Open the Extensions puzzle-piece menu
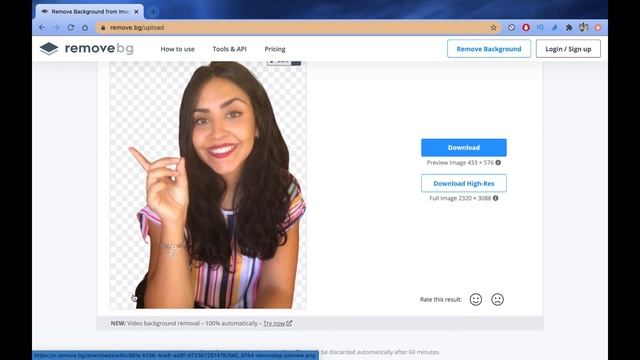The image size is (640, 360). tap(569, 27)
